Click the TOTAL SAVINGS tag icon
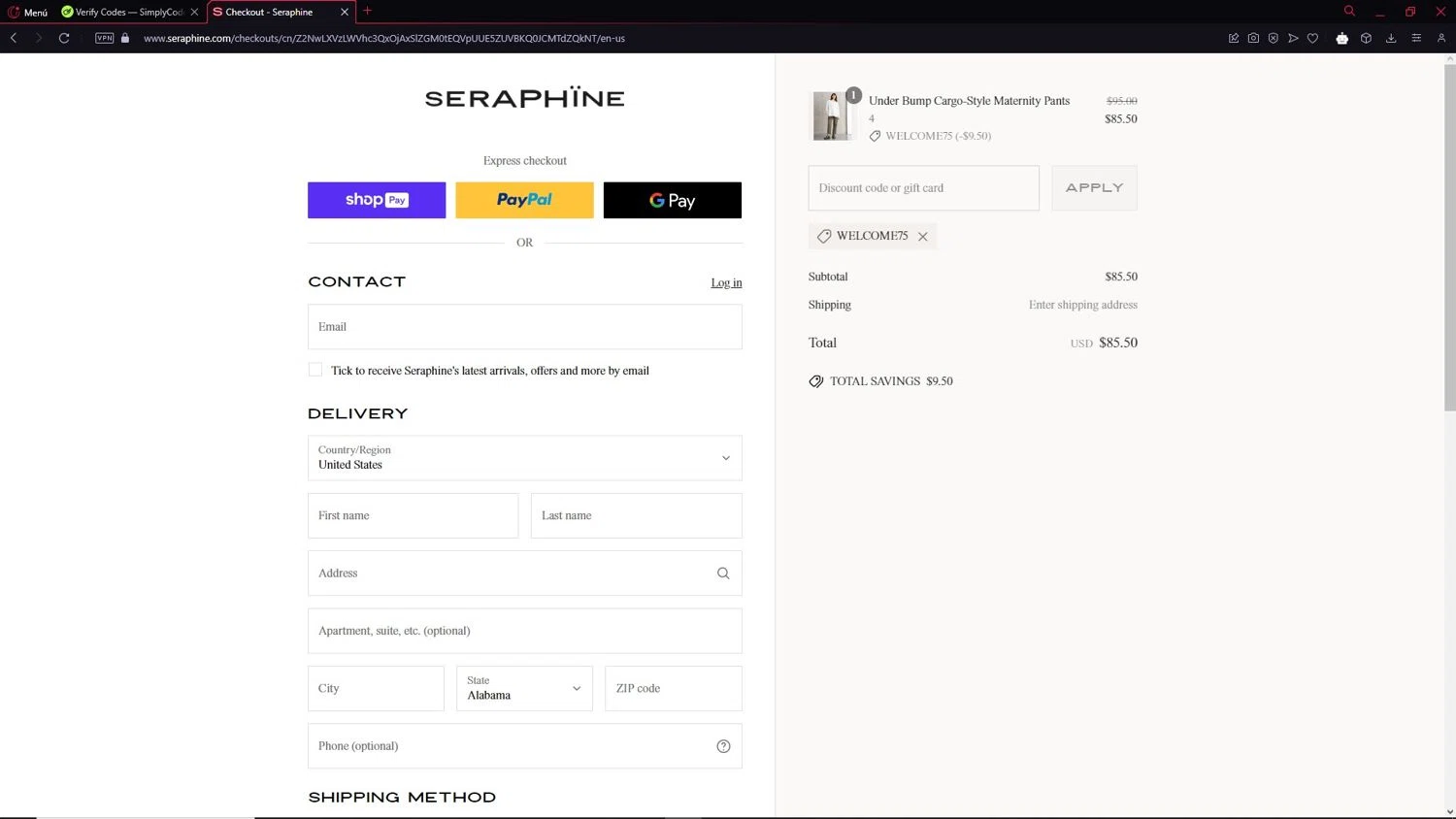The image size is (1456, 819). tap(816, 381)
